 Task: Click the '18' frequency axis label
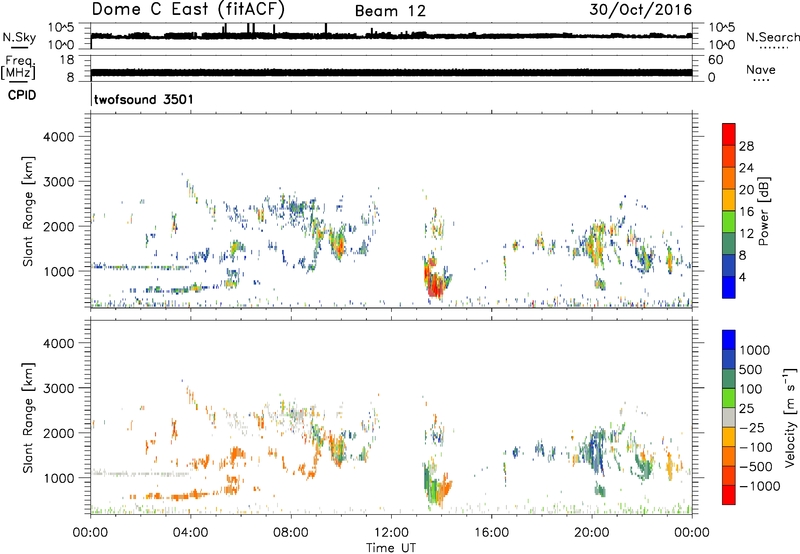point(66,60)
